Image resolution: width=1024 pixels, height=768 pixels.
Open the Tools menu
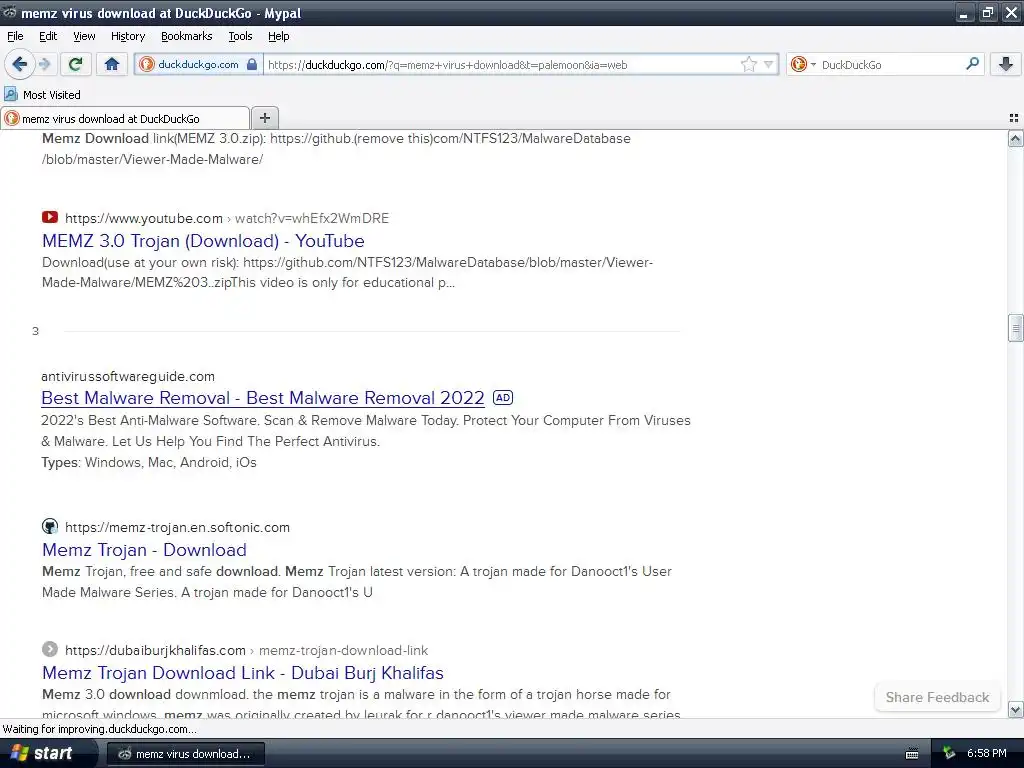pos(240,37)
